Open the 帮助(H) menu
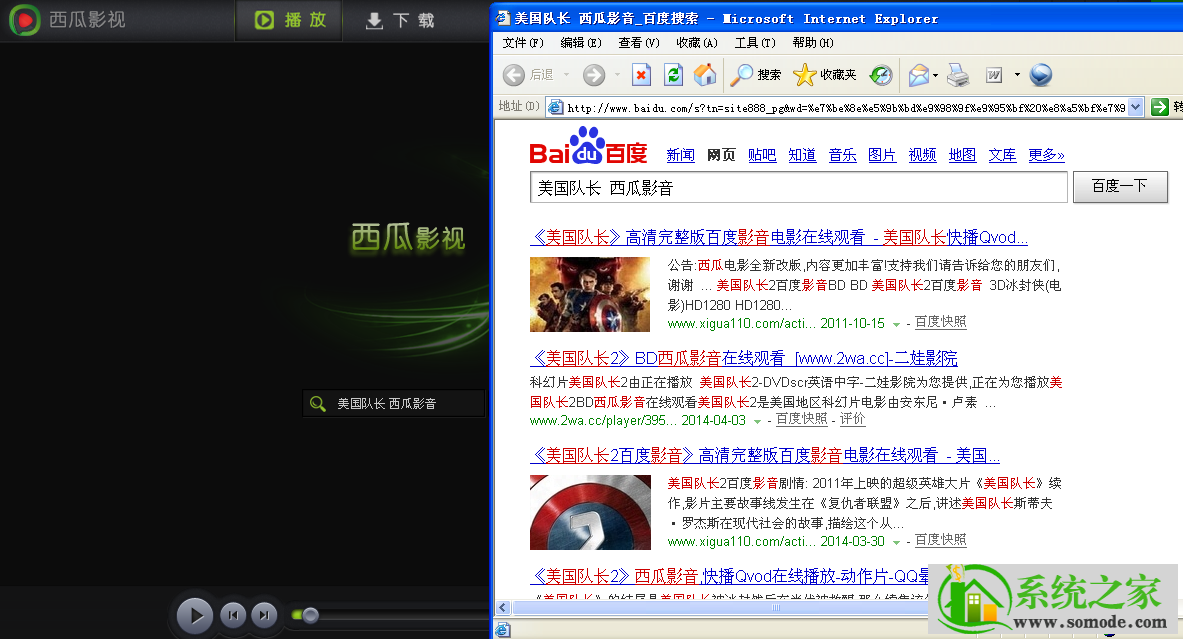 coord(813,43)
